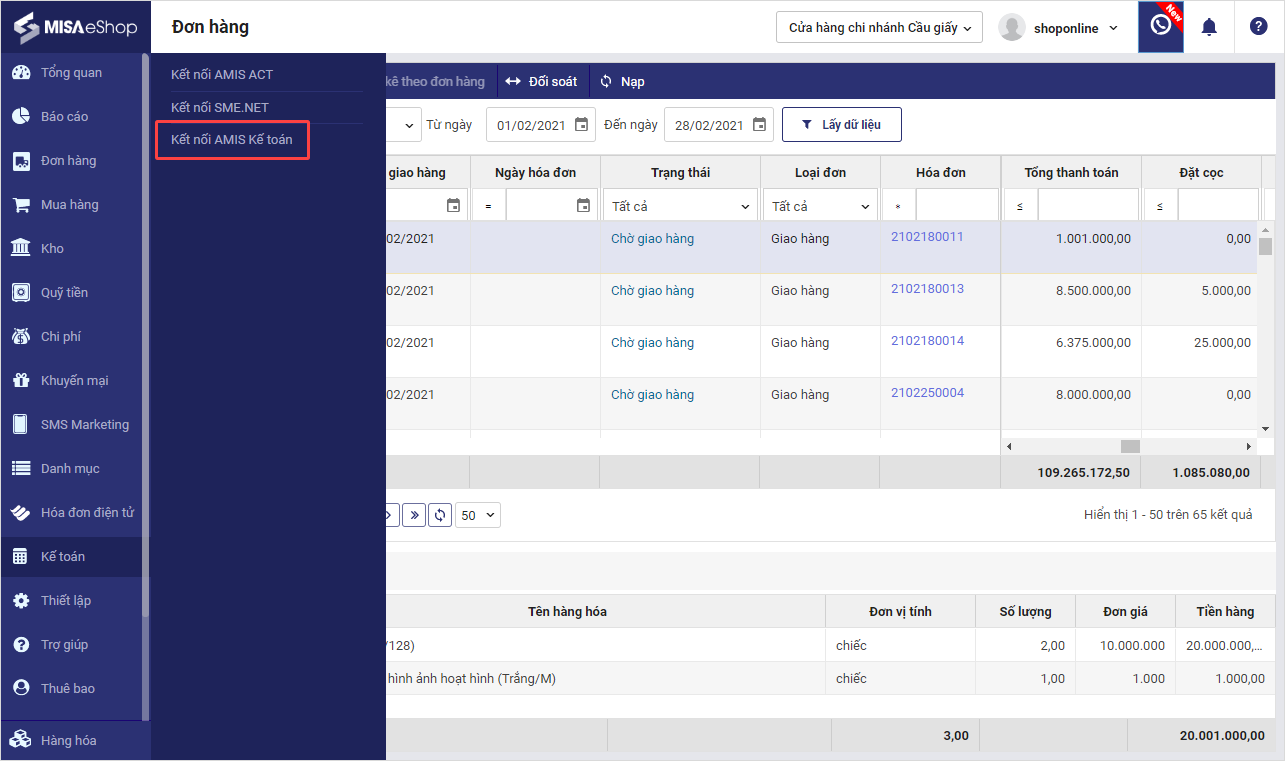This screenshot has width=1285, height=761.
Task: Select Kết nối SME.NET menu item
Action: [x=220, y=107]
